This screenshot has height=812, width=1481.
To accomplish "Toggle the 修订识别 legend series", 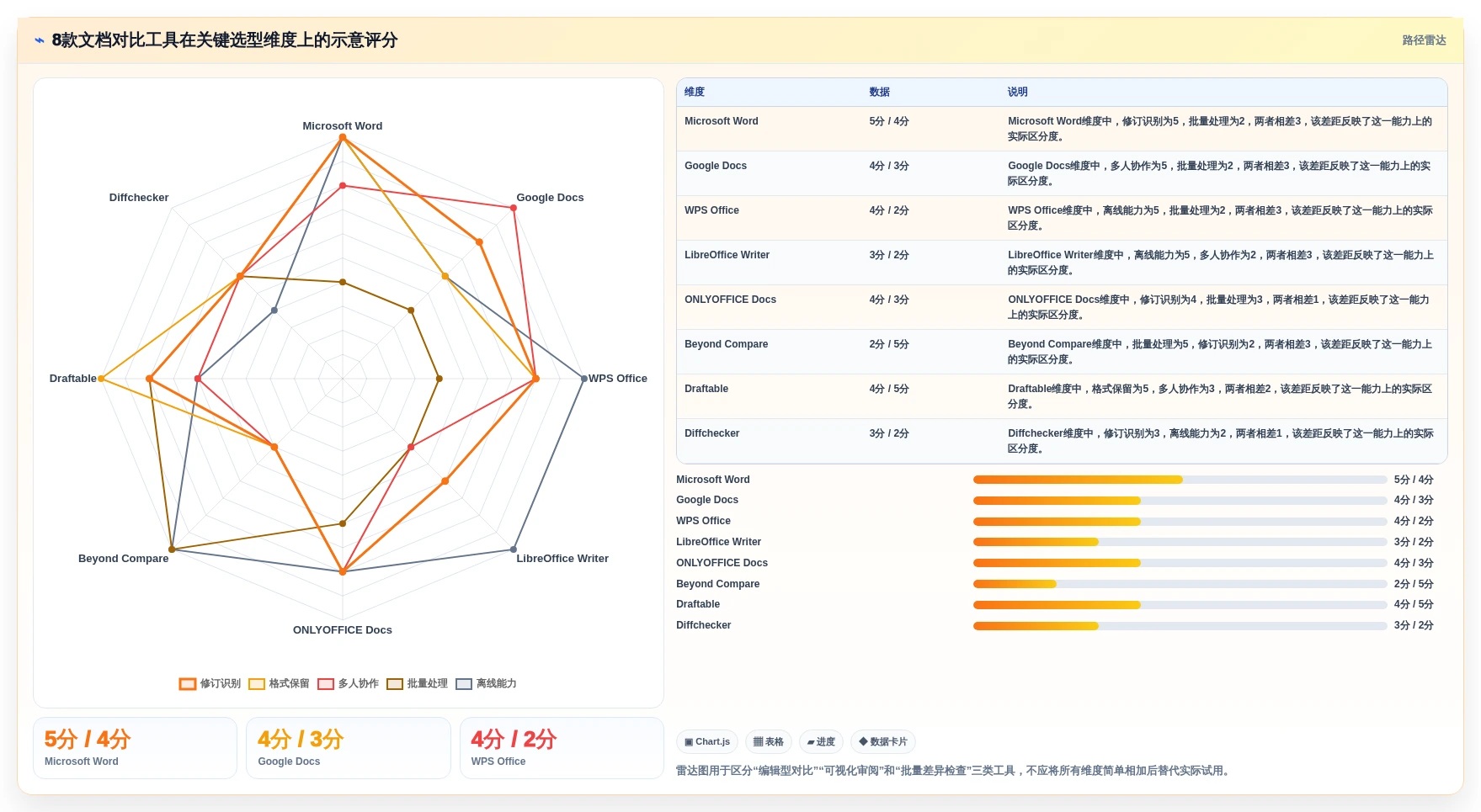I will [210, 683].
